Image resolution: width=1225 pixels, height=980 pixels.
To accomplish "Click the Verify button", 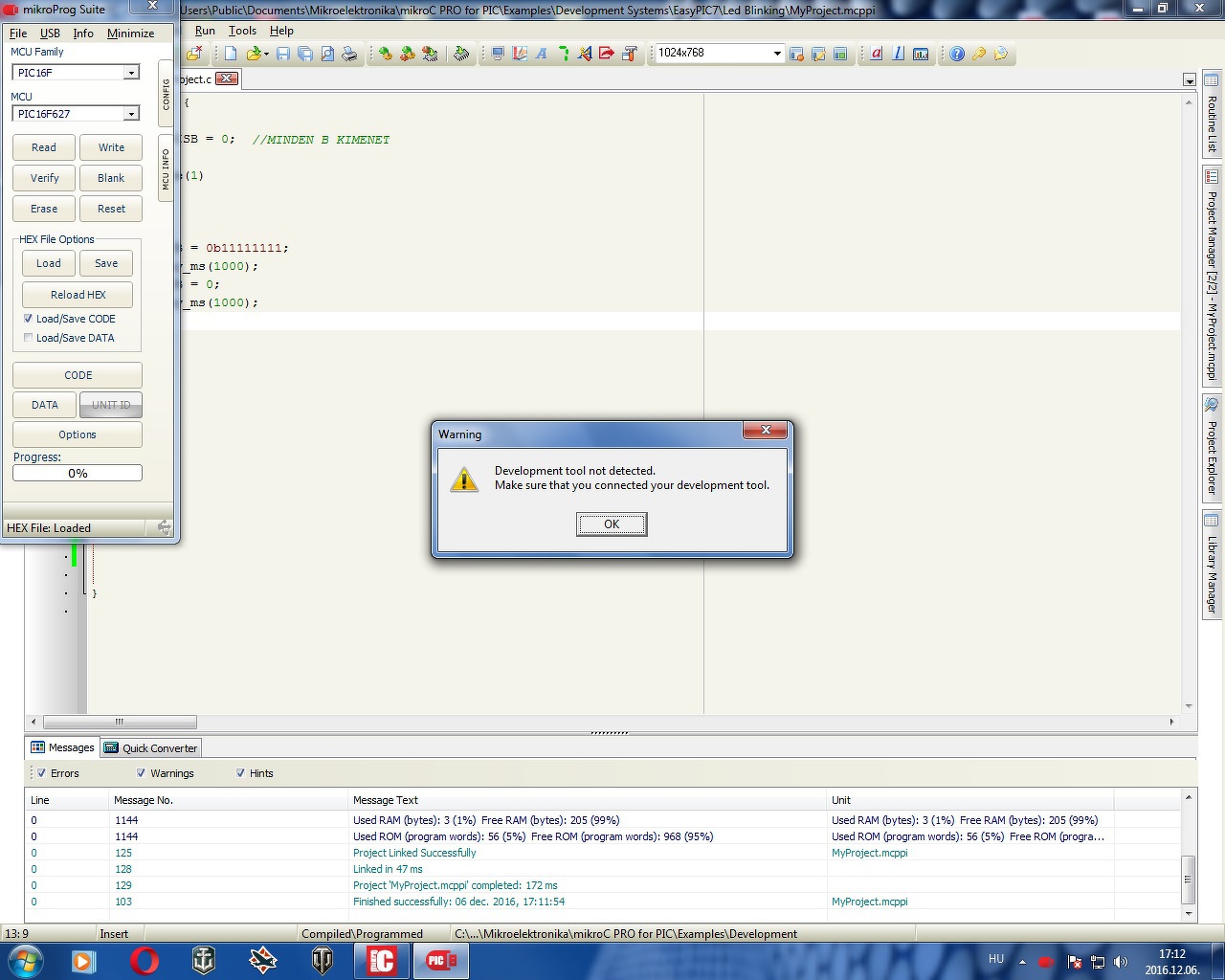I will pos(44,178).
